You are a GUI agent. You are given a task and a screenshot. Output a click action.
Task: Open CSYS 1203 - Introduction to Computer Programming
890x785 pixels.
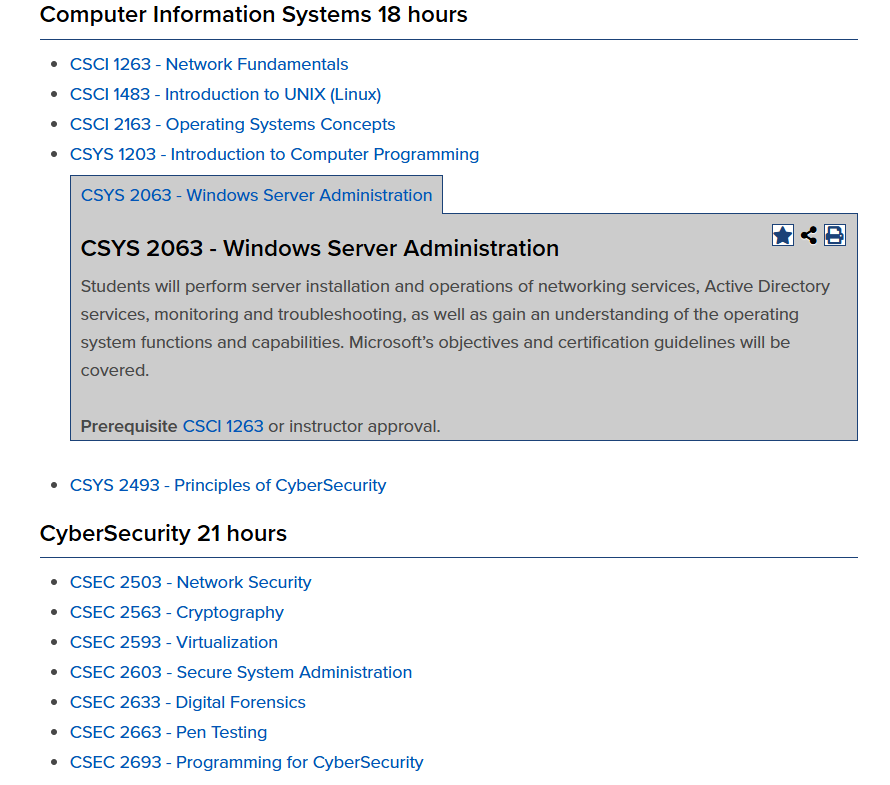pos(274,154)
